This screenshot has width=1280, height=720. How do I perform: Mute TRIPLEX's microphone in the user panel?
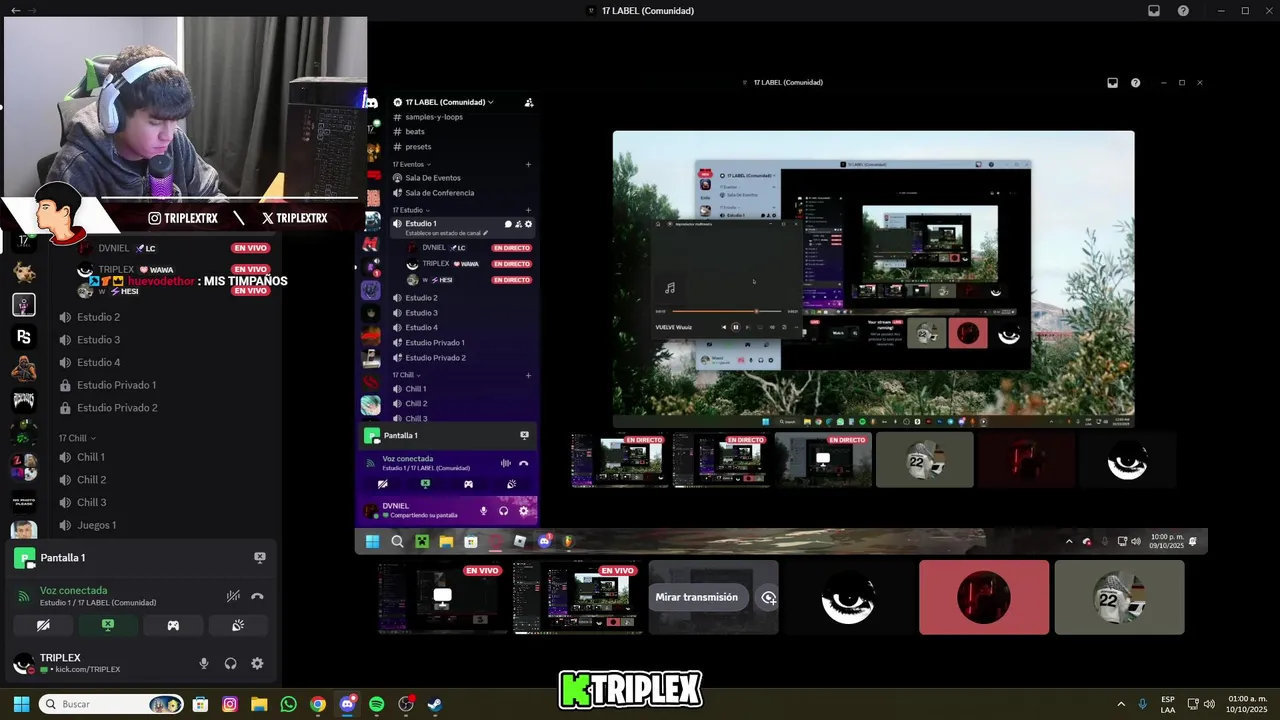click(x=204, y=663)
